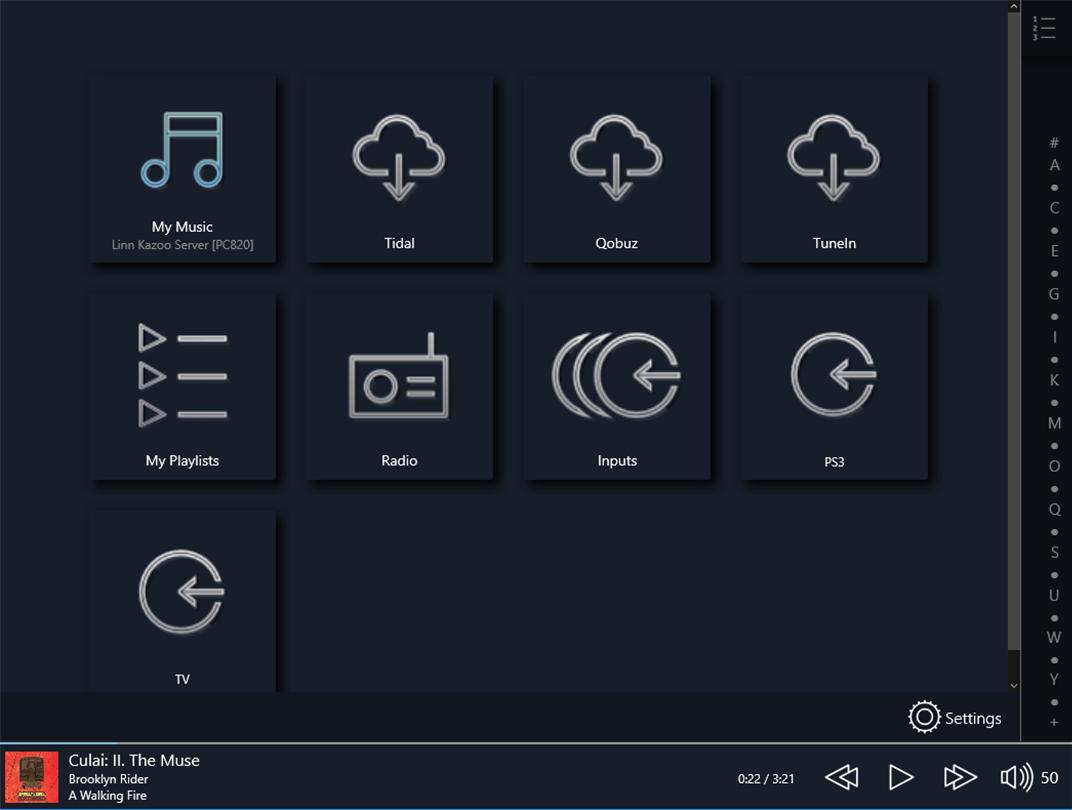Jump to # in the alphabet index
This screenshot has height=810, width=1072.
pyautogui.click(x=1054, y=143)
